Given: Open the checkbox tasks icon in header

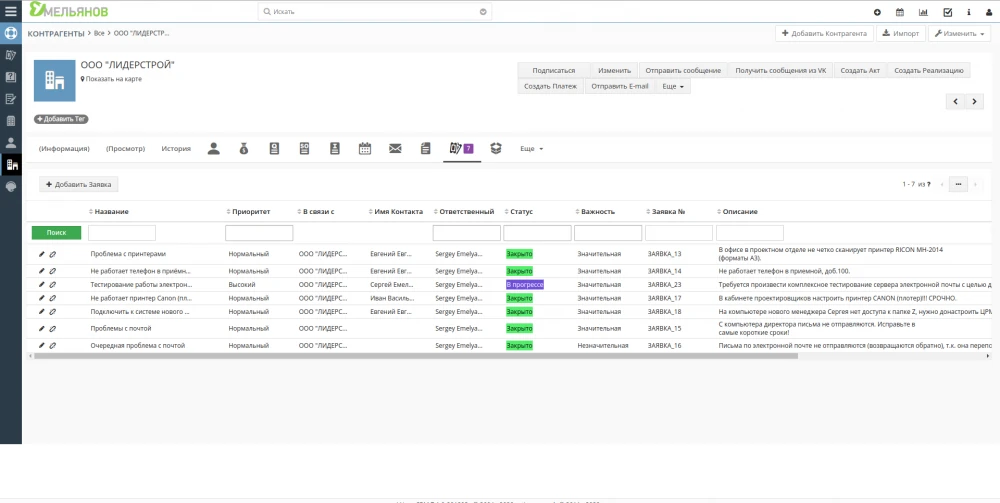Looking at the screenshot, I should [x=947, y=12].
